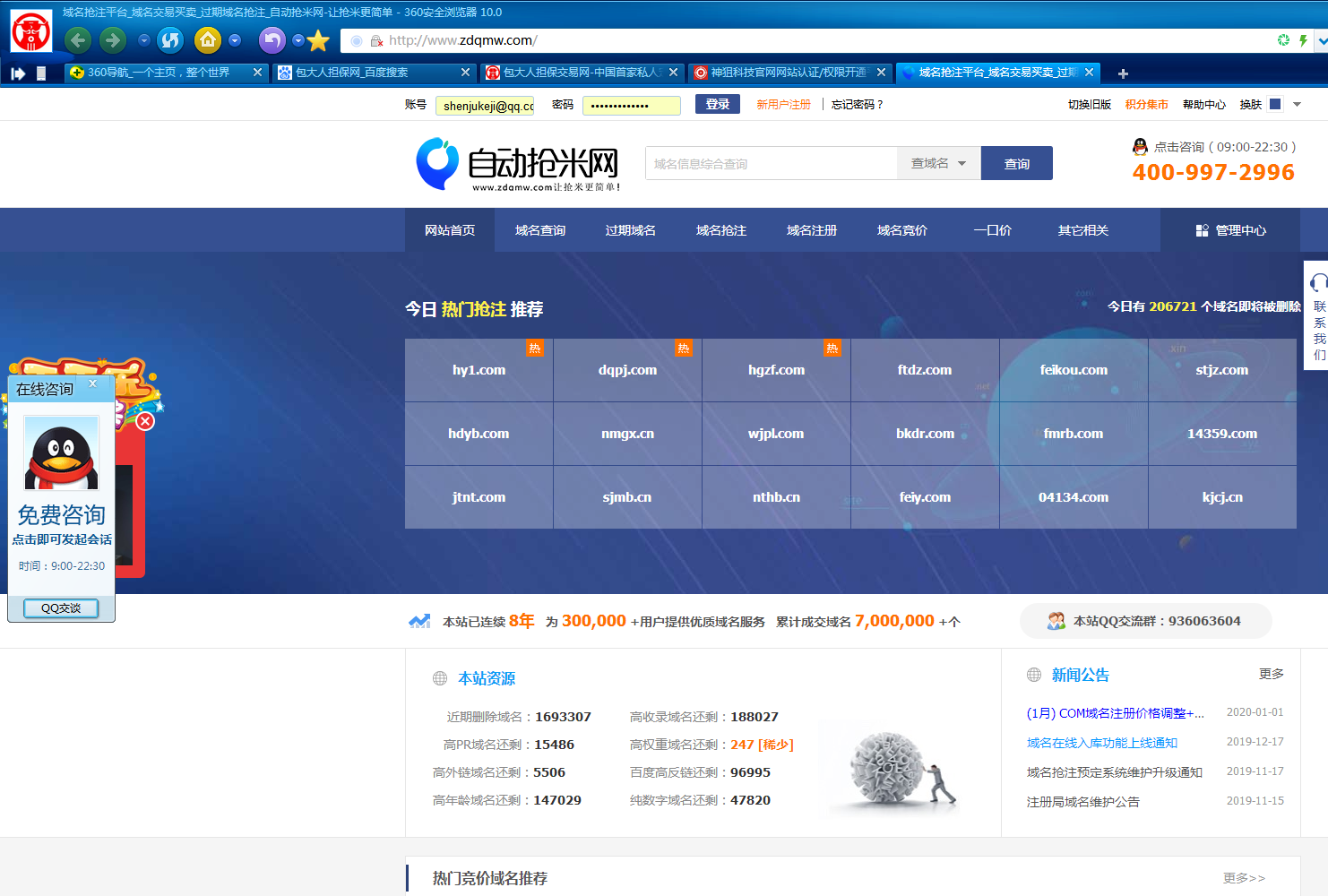Go to the browser home page icon

pos(208,40)
